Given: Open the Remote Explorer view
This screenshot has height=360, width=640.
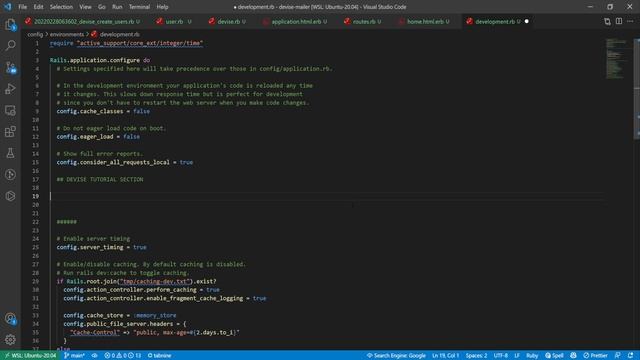Looking at the screenshot, I should pyautogui.click(x=10, y=110).
